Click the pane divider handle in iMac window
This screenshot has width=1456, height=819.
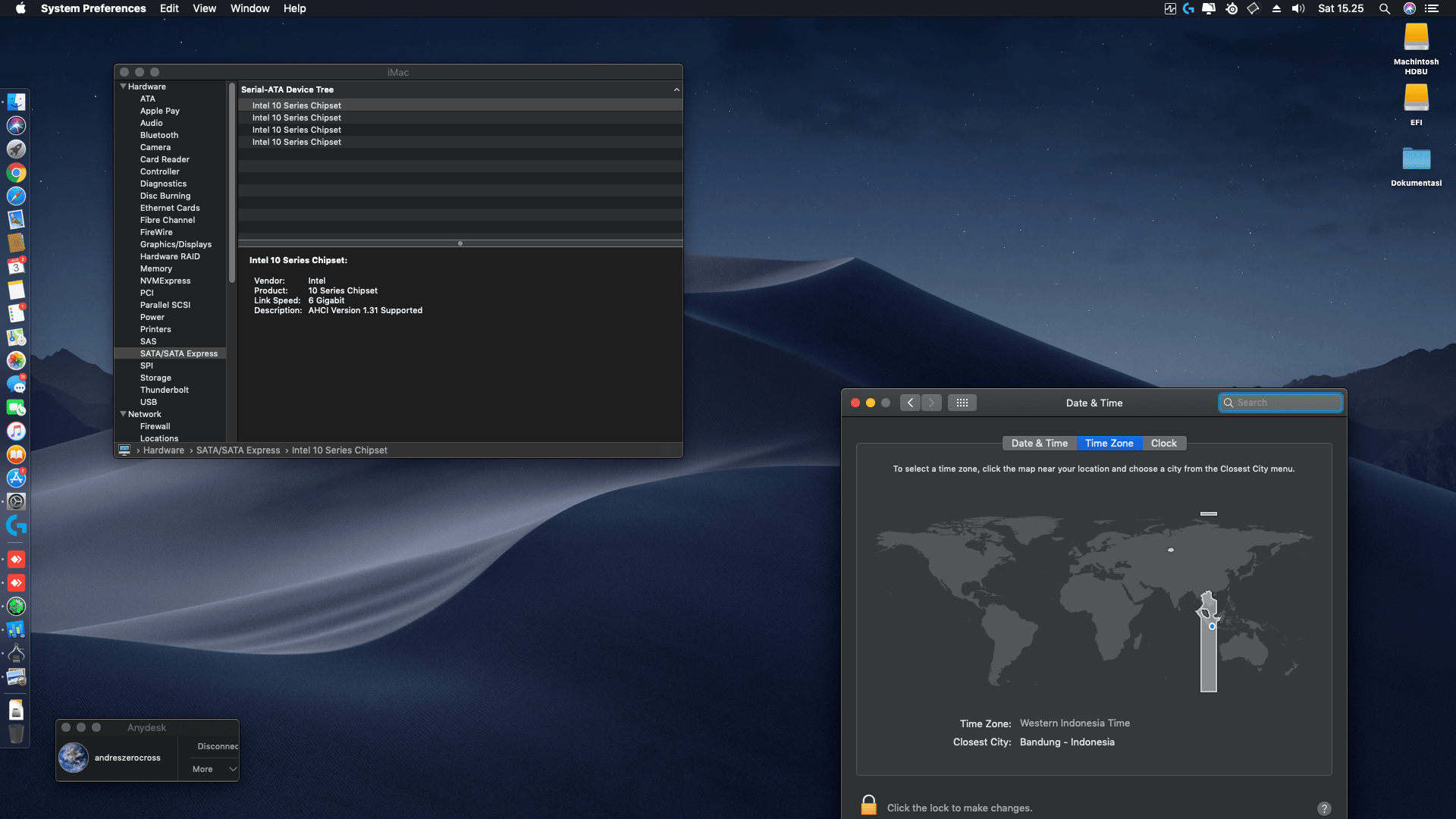pos(460,243)
